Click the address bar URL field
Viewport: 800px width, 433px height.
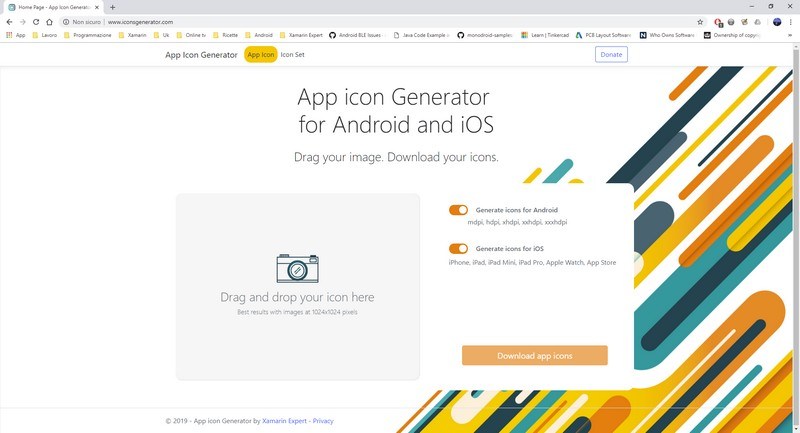[383, 22]
